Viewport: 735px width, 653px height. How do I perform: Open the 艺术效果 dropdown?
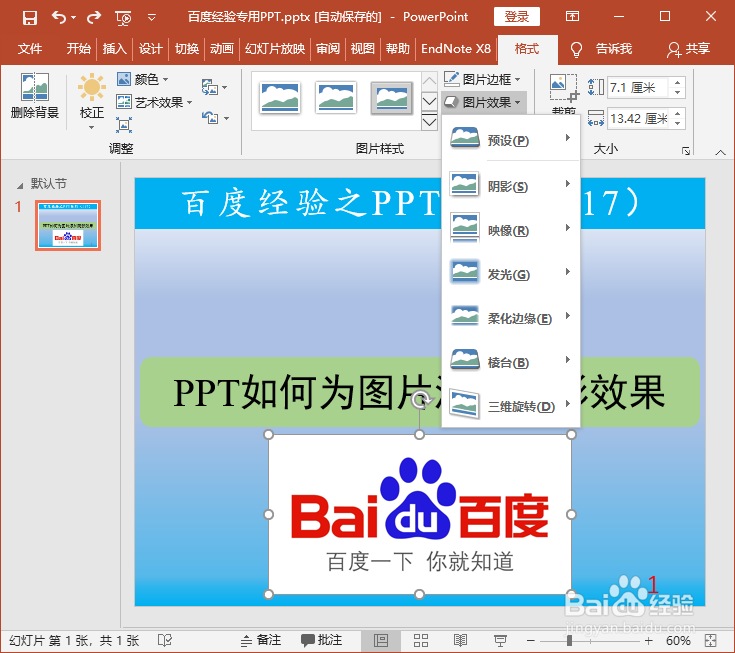tap(154, 102)
